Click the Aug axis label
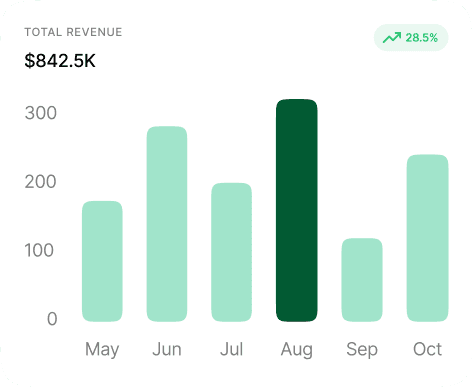 tap(297, 350)
